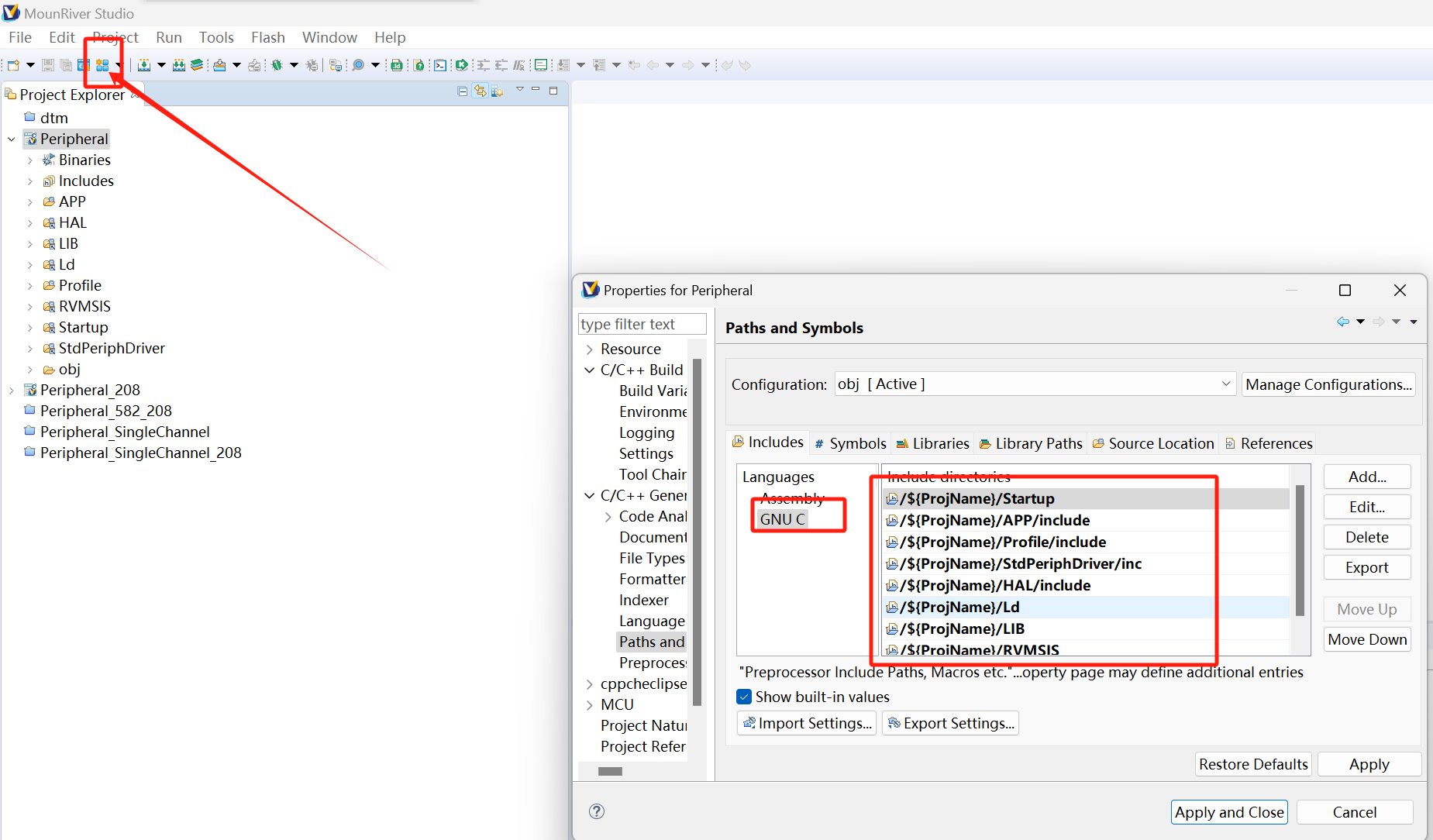Select the Indexer properties page
The height and width of the screenshot is (840, 1433).
tap(643, 600)
